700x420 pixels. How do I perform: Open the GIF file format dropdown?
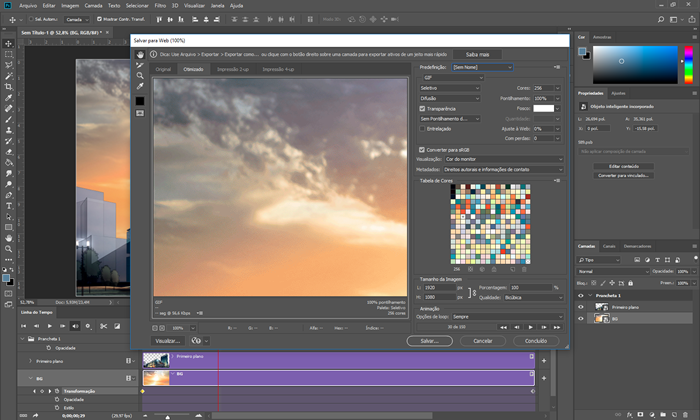(x=453, y=78)
